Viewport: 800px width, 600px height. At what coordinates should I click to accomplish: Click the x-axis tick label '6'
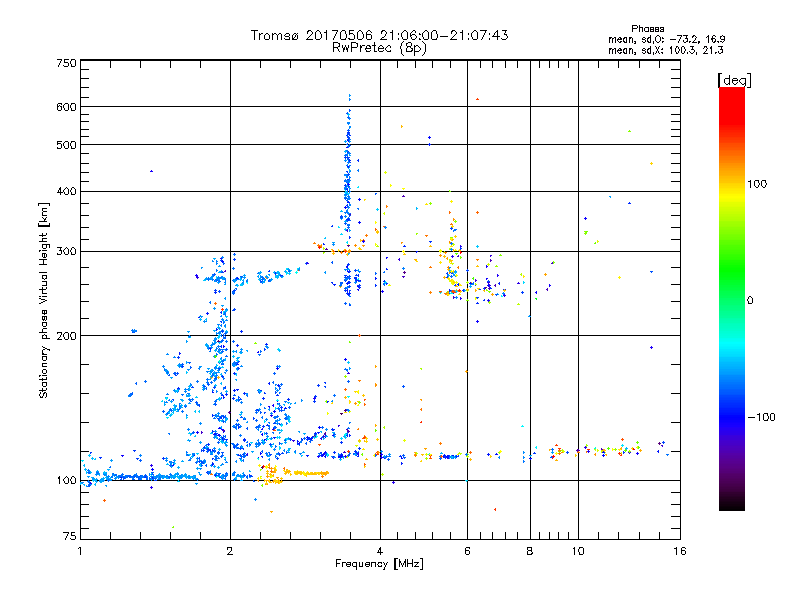(467, 551)
